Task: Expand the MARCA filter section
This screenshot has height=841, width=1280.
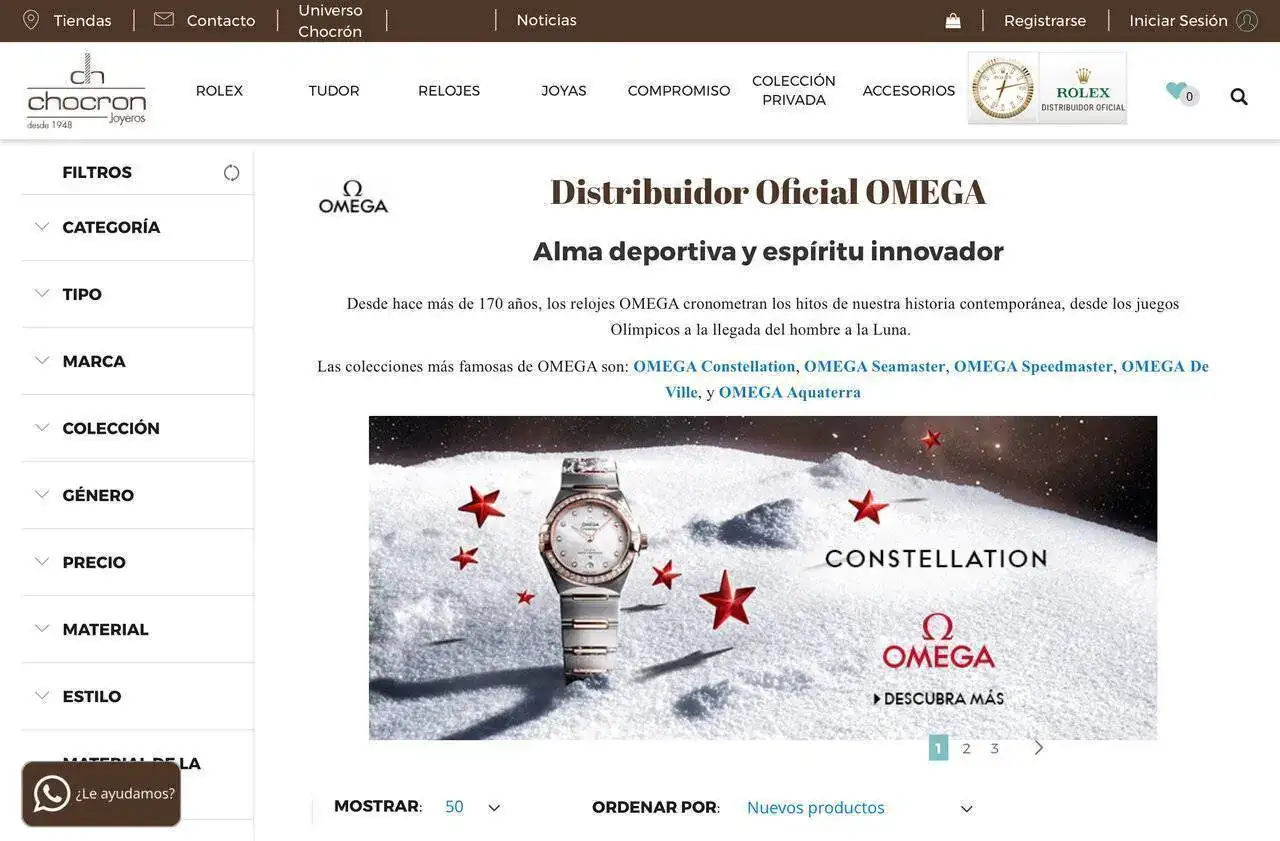Action: click(x=138, y=361)
